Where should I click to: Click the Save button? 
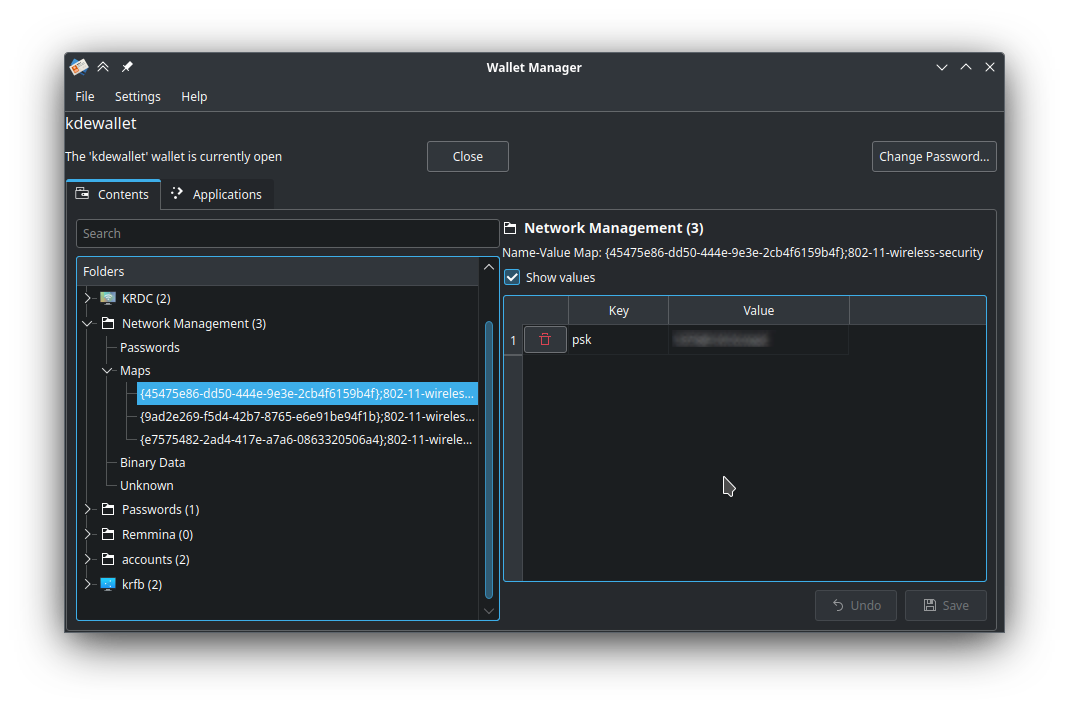click(946, 605)
